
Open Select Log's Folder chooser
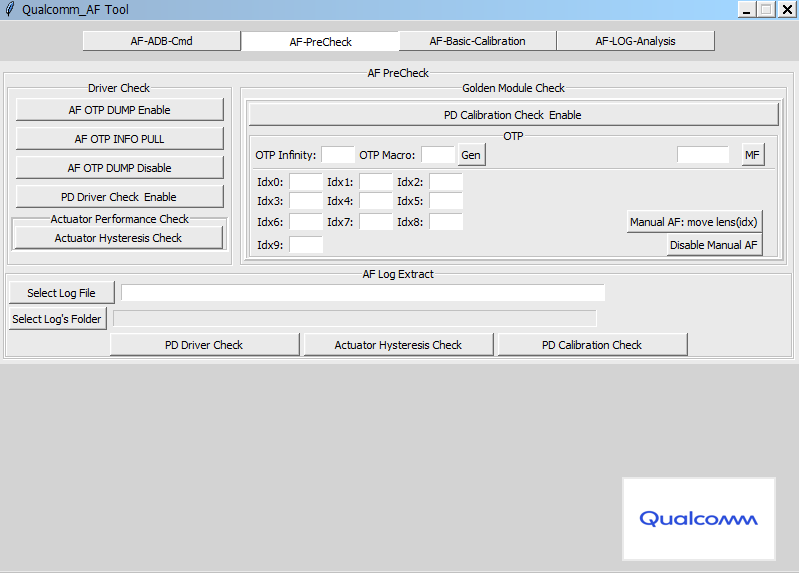tap(57, 319)
